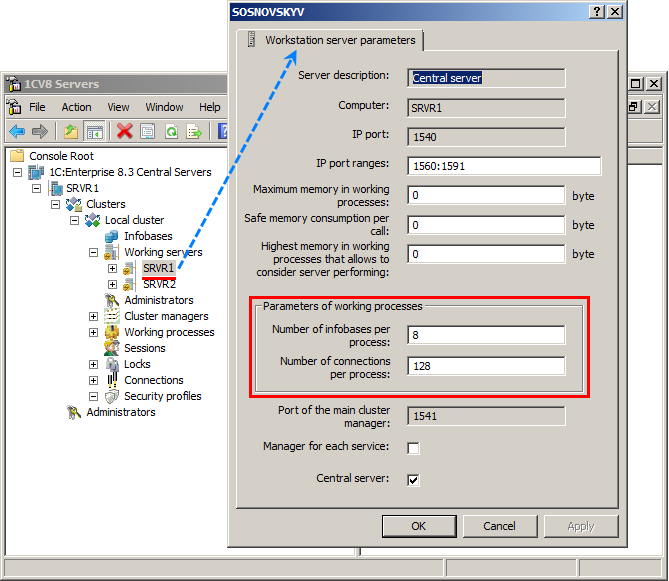Click the Number of infobases per process field

click(486, 335)
